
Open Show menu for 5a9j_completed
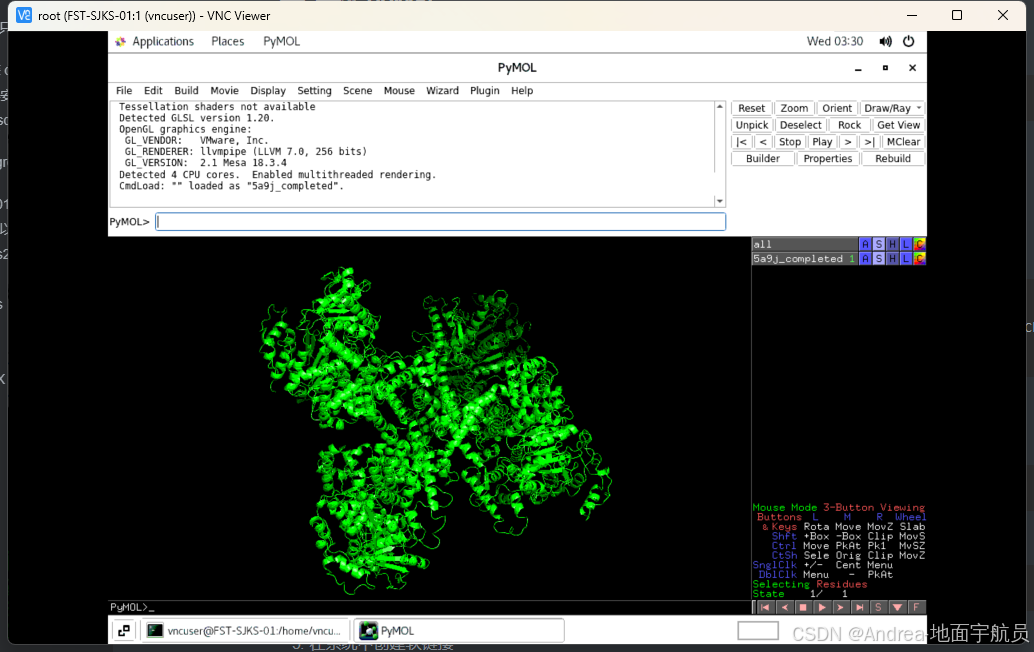(878, 259)
